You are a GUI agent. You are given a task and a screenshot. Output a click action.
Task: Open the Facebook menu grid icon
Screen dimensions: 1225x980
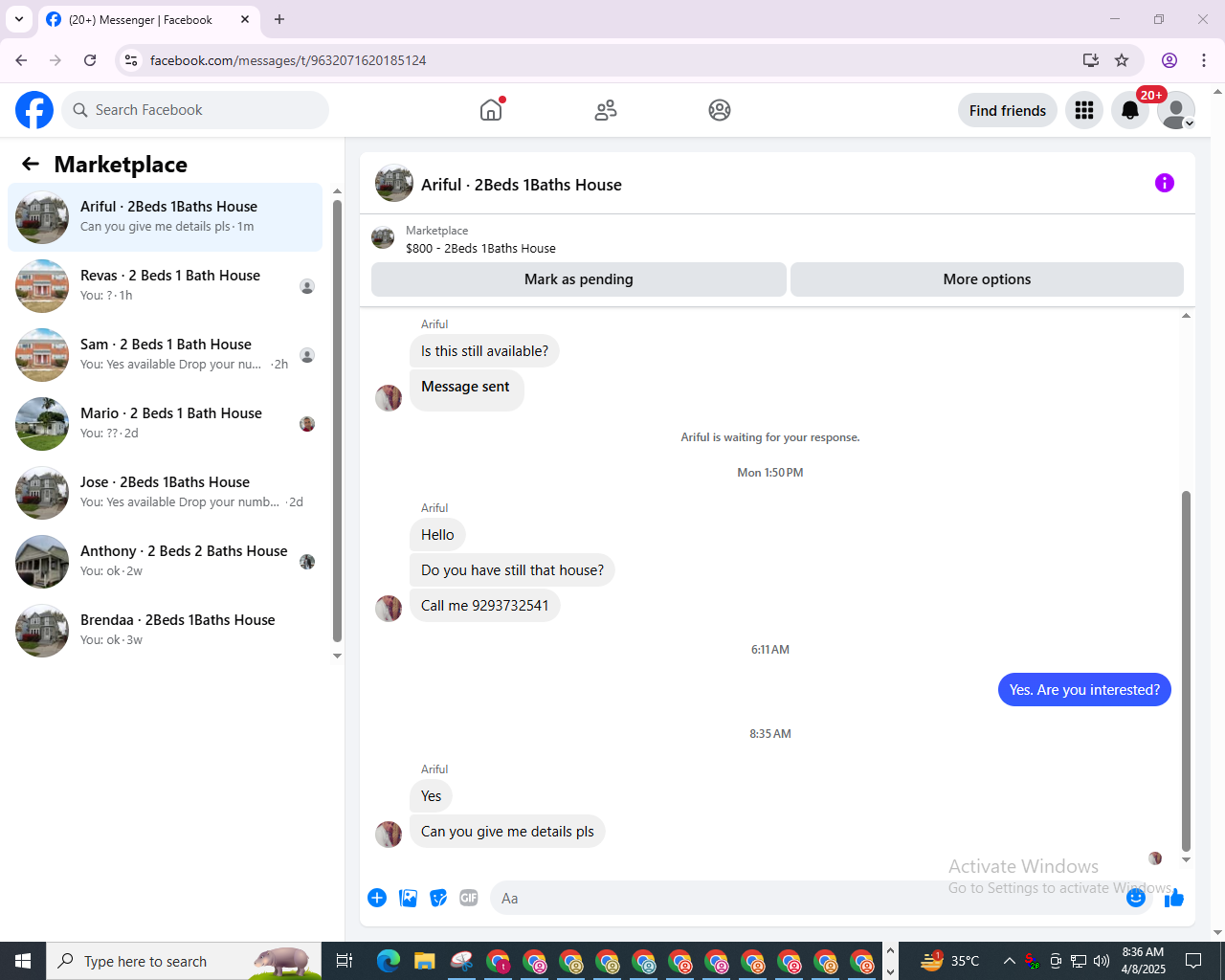click(1084, 110)
